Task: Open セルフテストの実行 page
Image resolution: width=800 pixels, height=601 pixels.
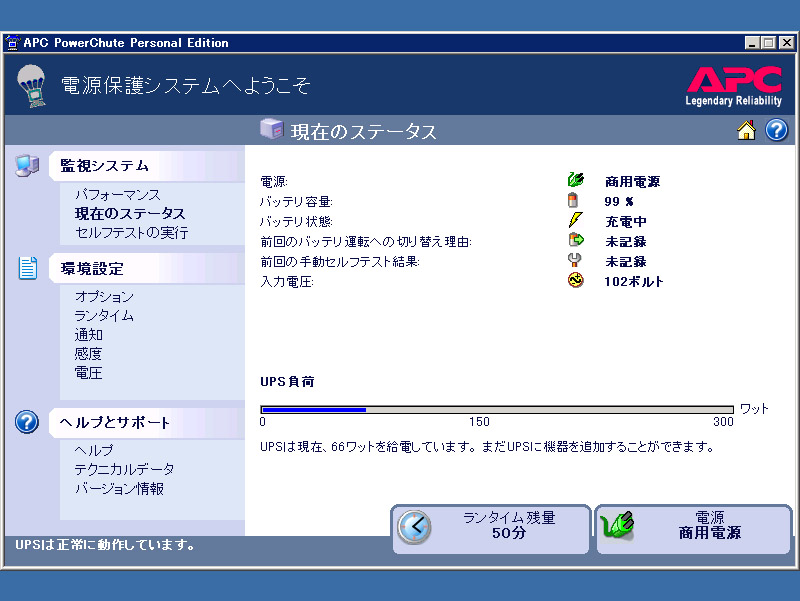Action: click(x=132, y=233)
